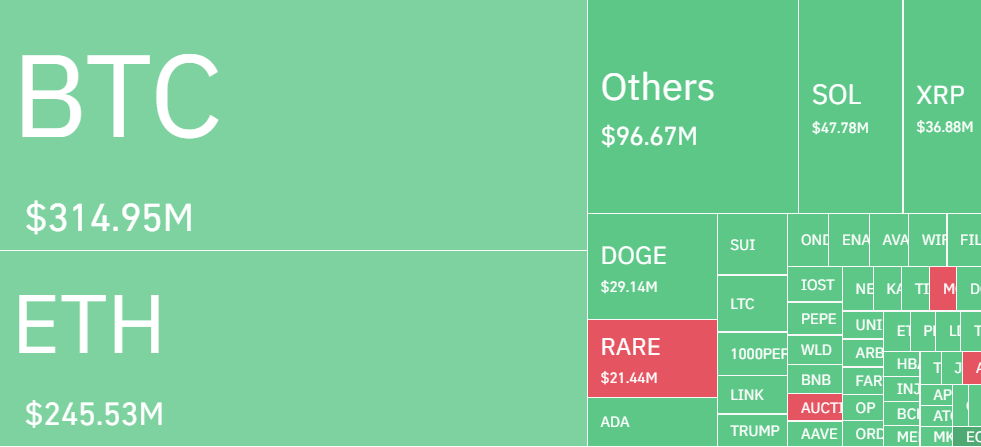
Task: Open the LTC tile
Action: (752, 303)
